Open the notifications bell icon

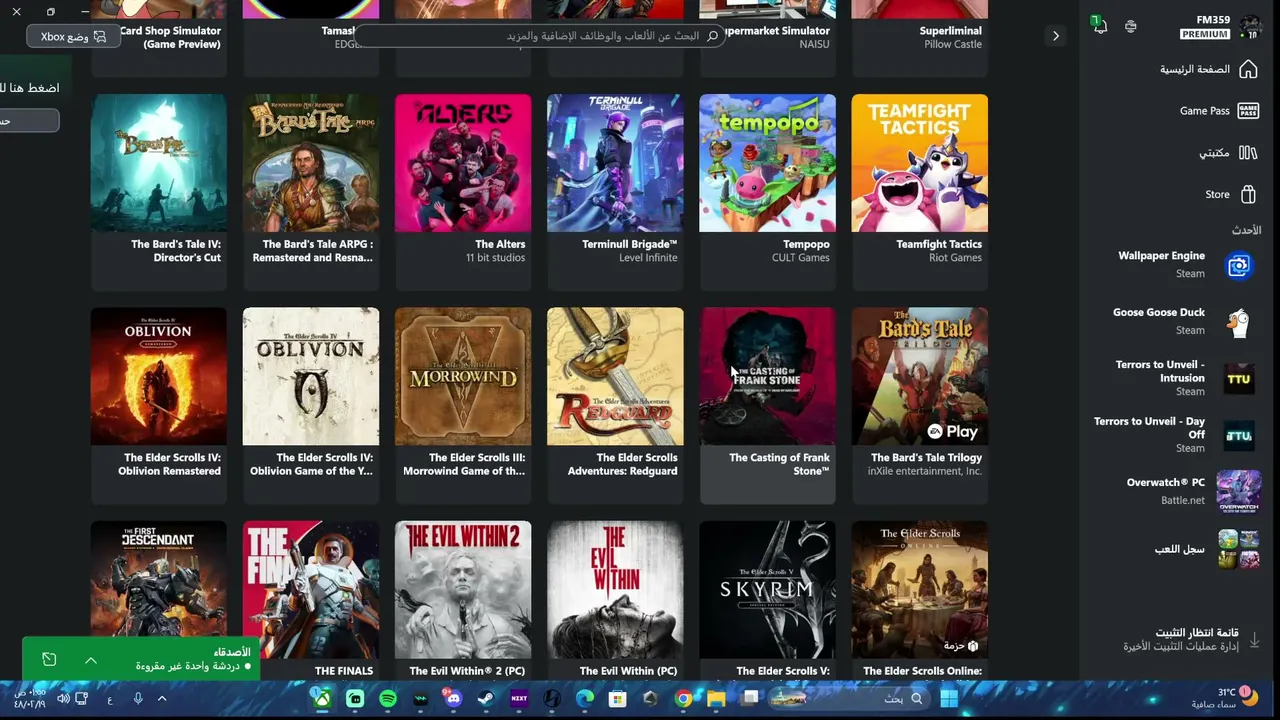1100,26
